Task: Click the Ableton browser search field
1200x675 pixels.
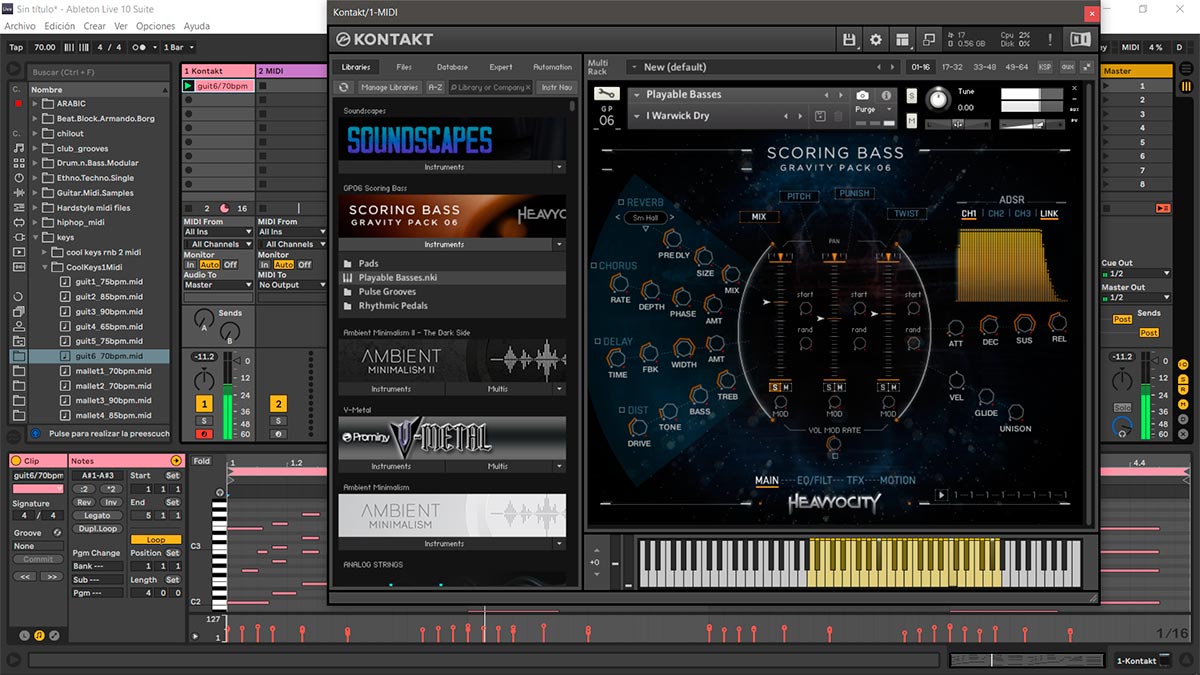Action: point(97,72)
